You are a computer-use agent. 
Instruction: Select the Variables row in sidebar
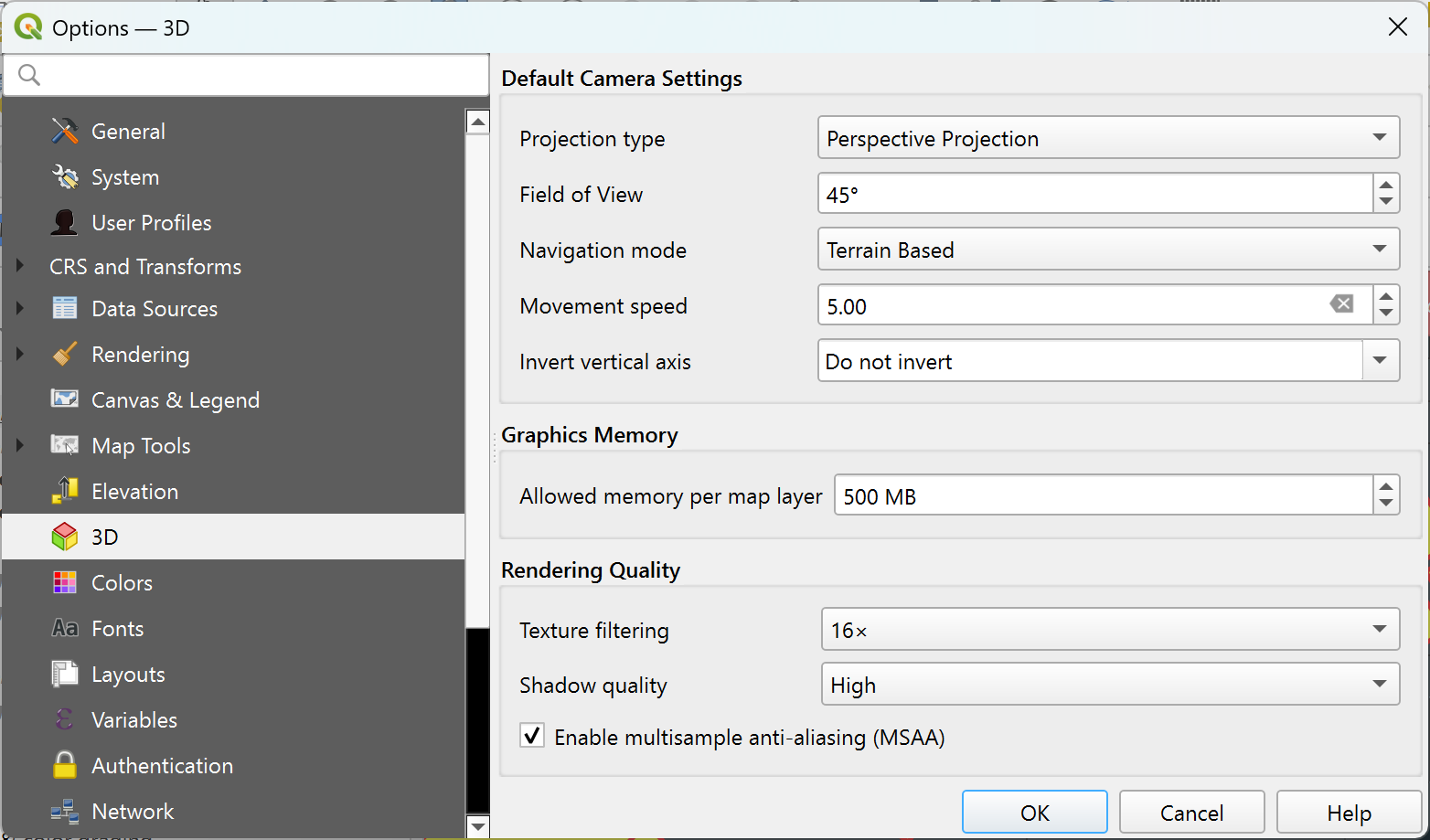(x=233, y=719)
